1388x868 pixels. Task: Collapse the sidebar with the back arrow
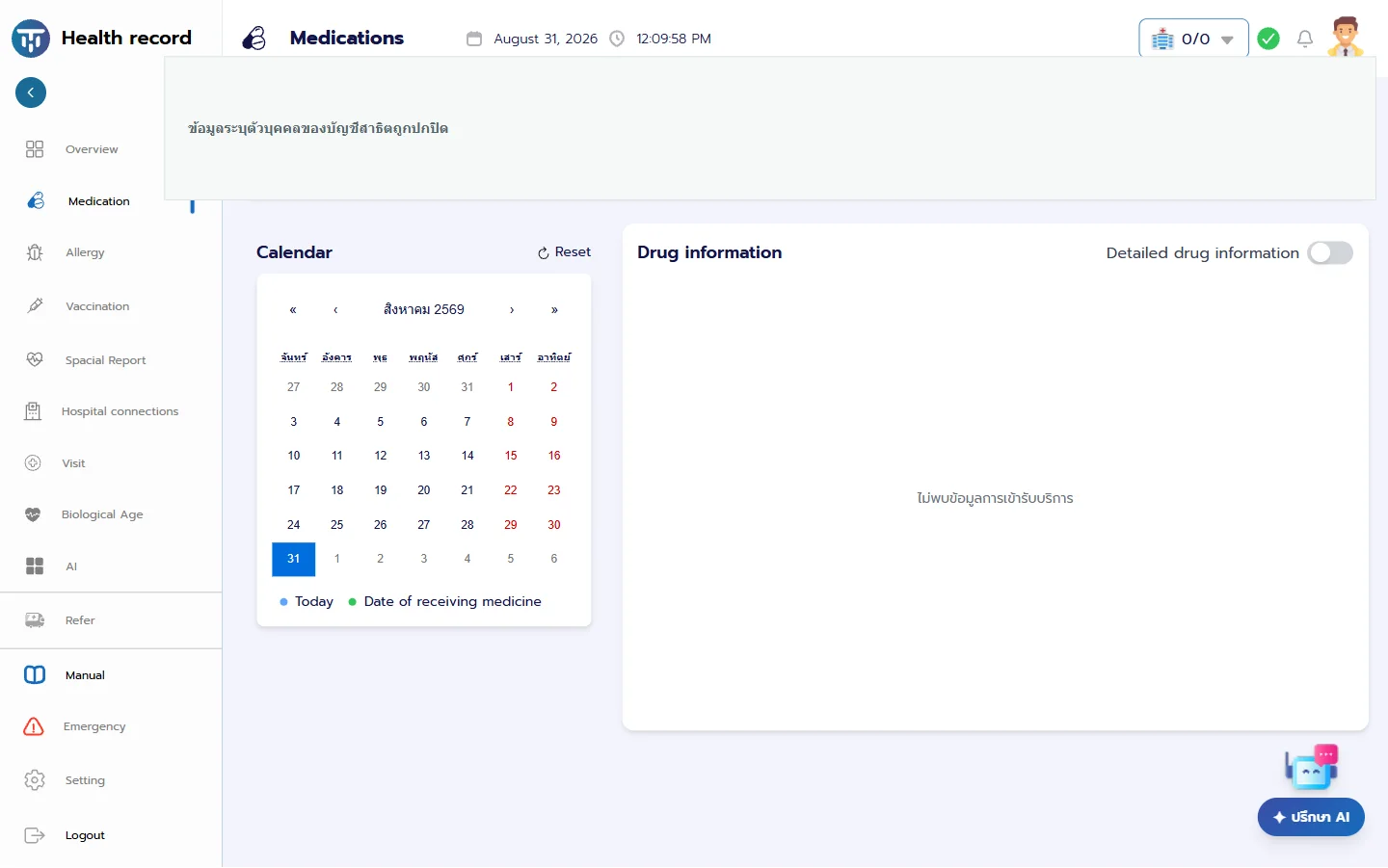(x=31, y=92)
